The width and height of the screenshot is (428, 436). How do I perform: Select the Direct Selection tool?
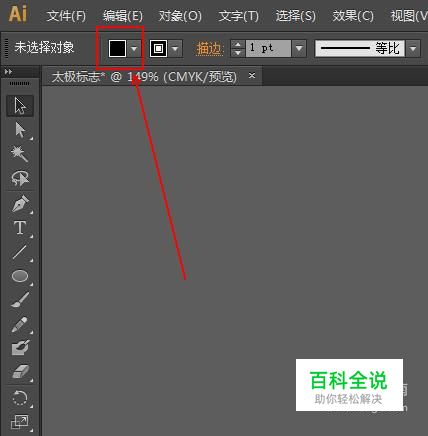[x=20, y=130]
